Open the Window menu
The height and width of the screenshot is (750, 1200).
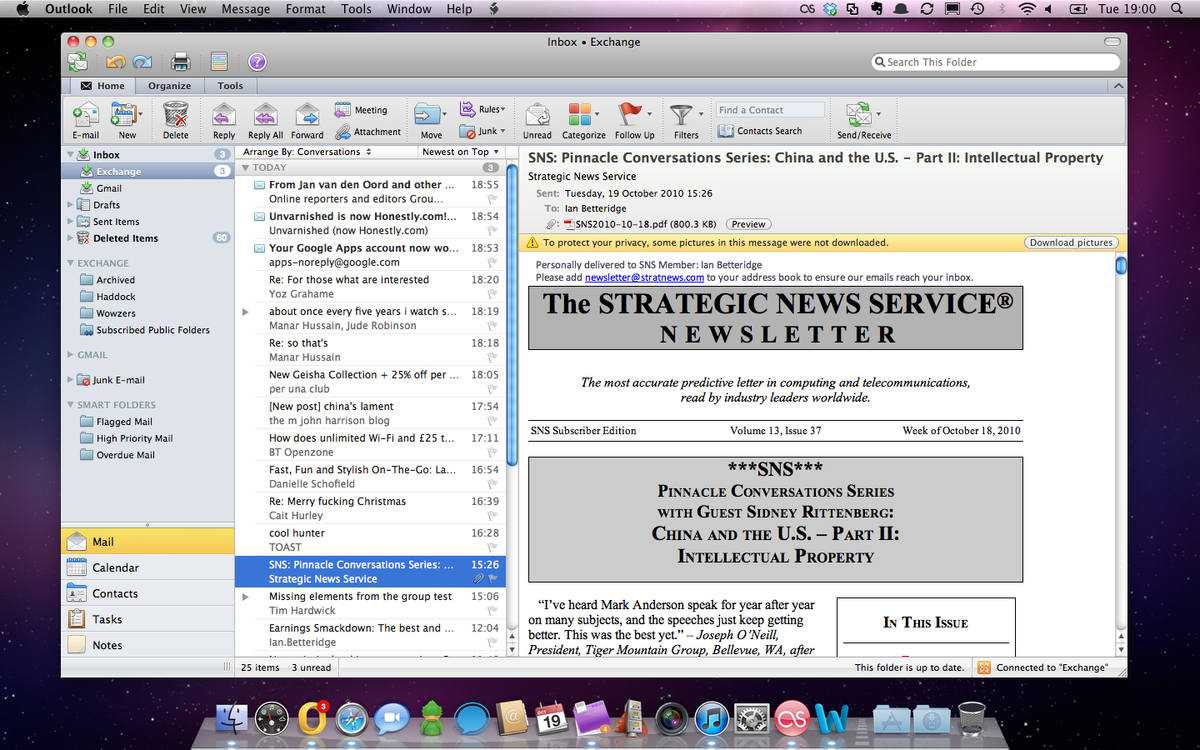409,9
